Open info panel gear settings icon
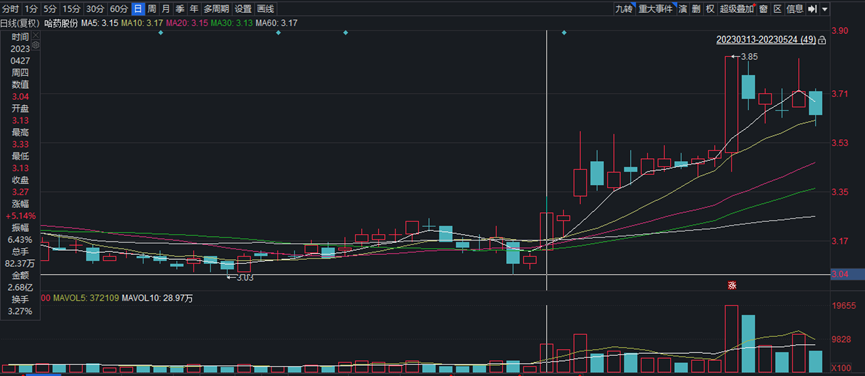Image resolution: width=865 pixels, height=376 pixels. [x=36, y=45]
